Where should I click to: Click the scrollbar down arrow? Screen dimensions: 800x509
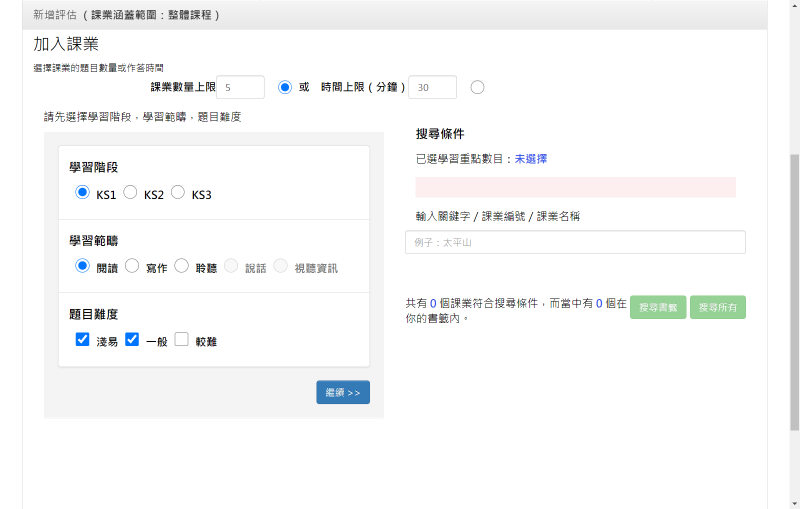coord(794,502)
